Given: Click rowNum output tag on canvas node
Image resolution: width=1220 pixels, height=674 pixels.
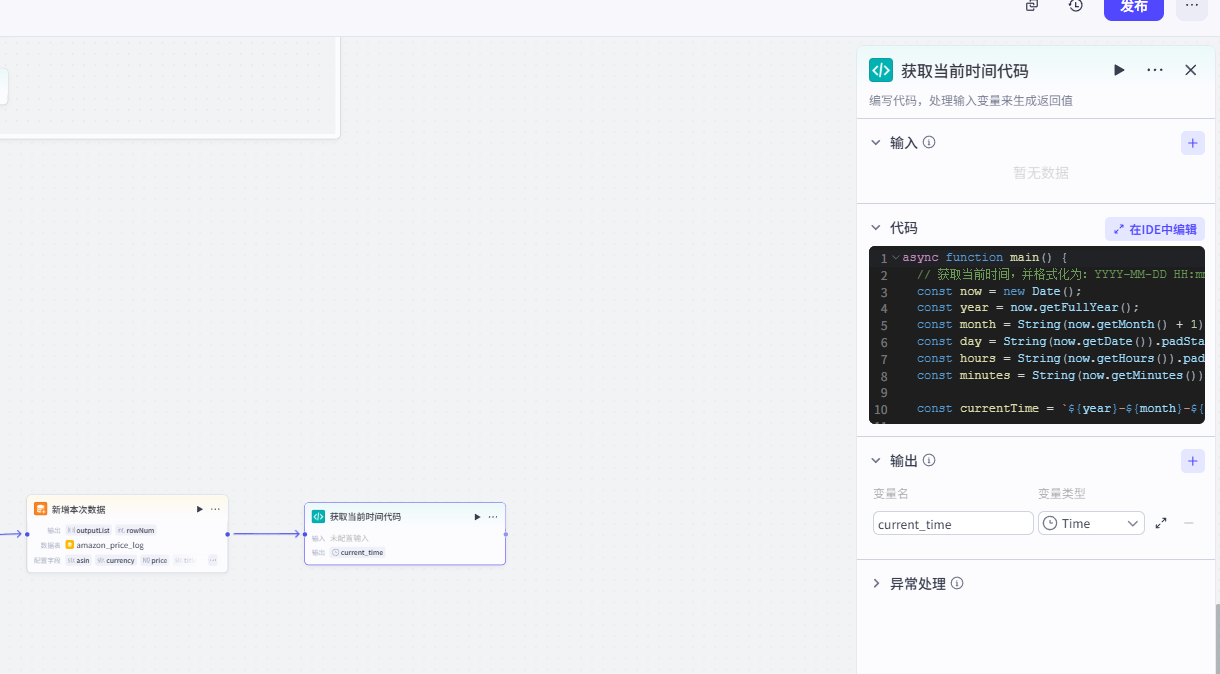Looking at the screenshot, I should (136, 530).
